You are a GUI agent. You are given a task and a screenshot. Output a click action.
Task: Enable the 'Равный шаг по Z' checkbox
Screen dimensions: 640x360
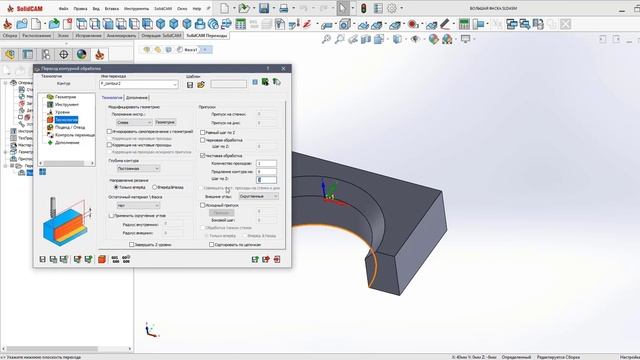coord(202,132)
